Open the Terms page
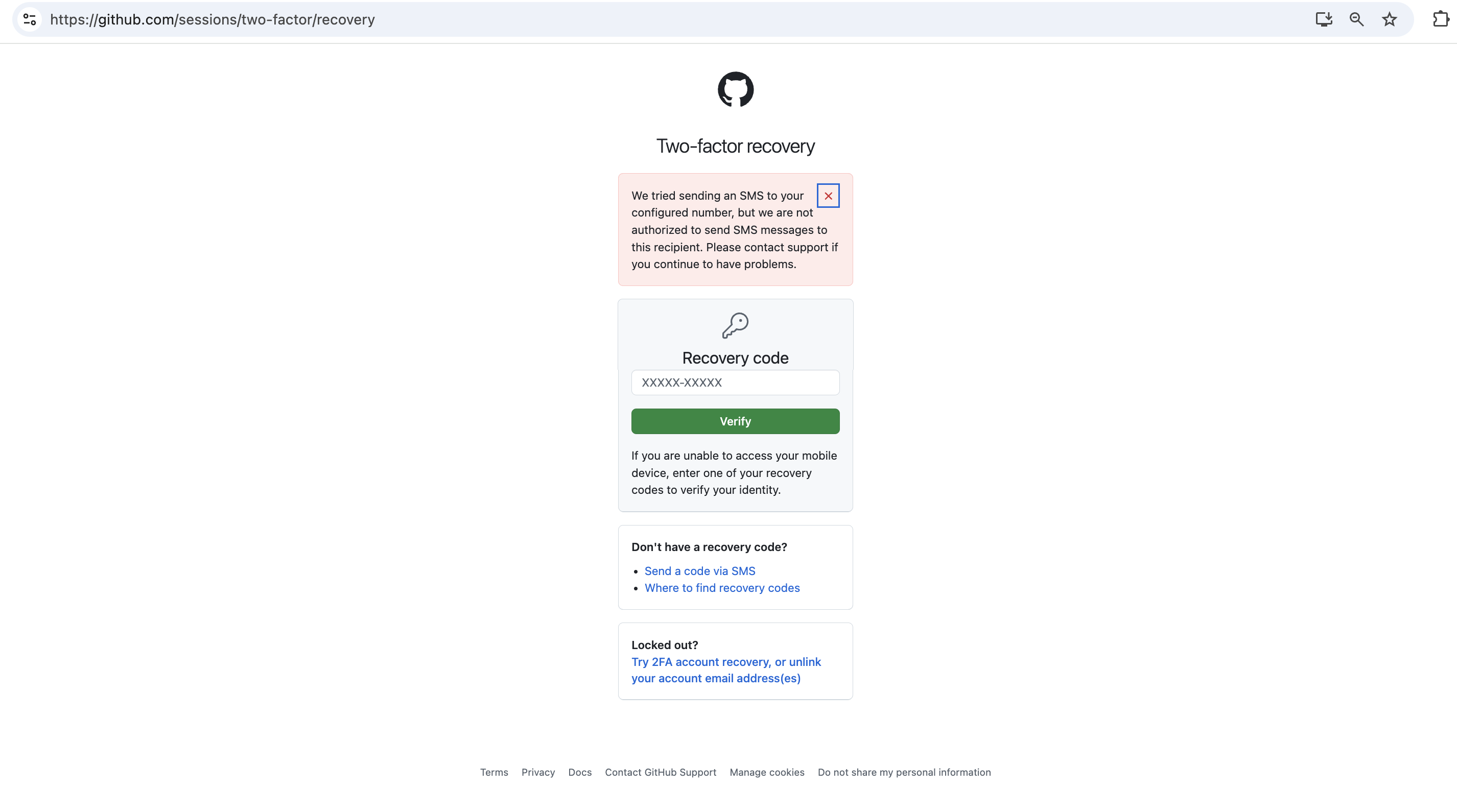The width and height of the screenshot is (1457, 812). pos(494,772)
